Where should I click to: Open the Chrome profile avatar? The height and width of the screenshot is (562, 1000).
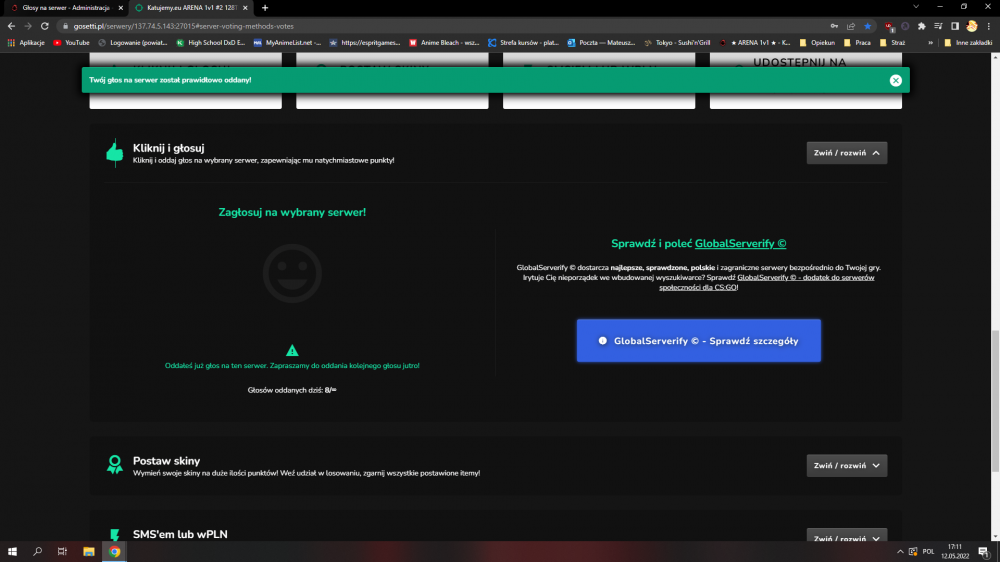972,26
